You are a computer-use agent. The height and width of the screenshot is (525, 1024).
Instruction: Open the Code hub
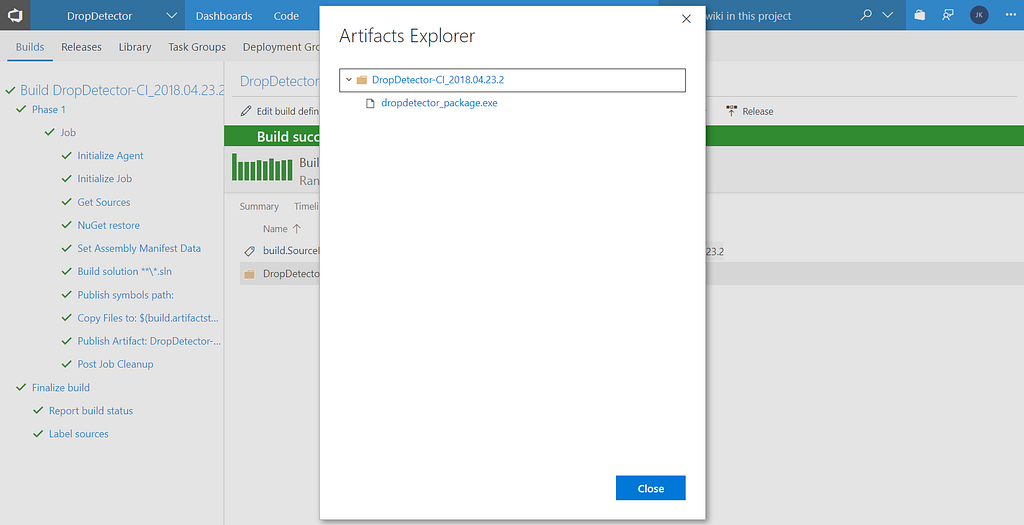click(286, 16)
